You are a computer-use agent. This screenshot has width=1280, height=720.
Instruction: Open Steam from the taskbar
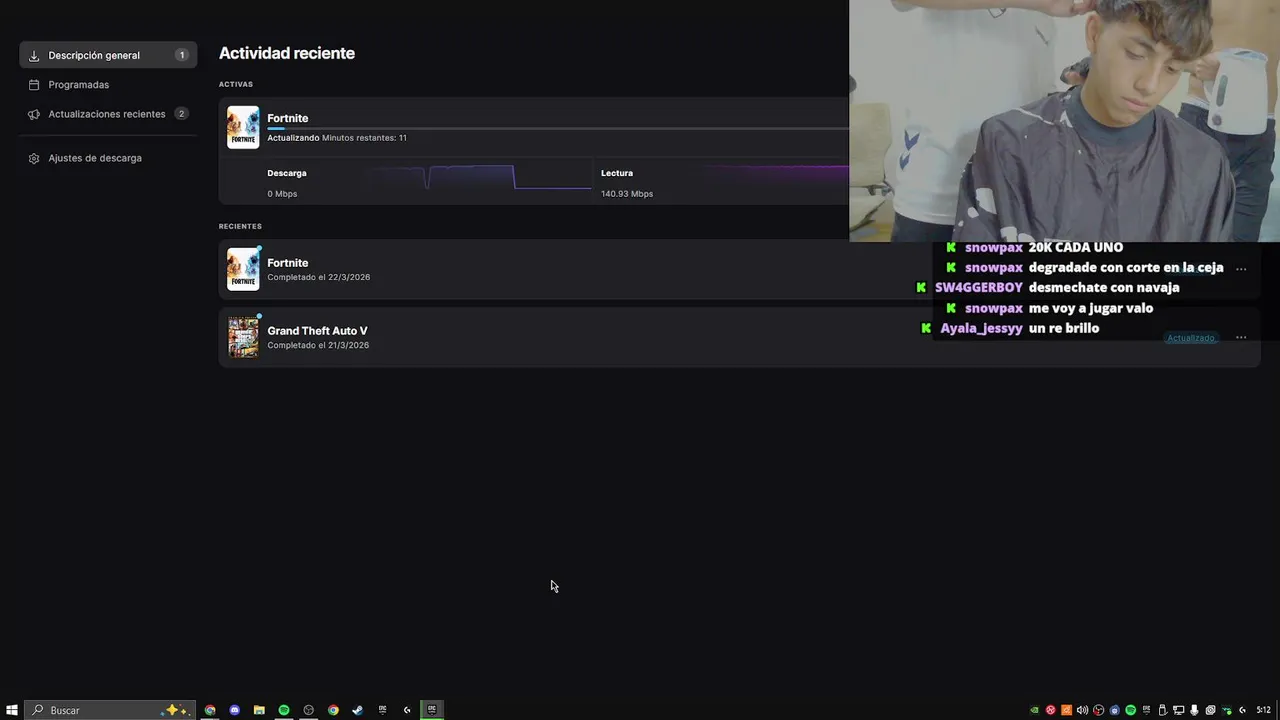[357, 710]
